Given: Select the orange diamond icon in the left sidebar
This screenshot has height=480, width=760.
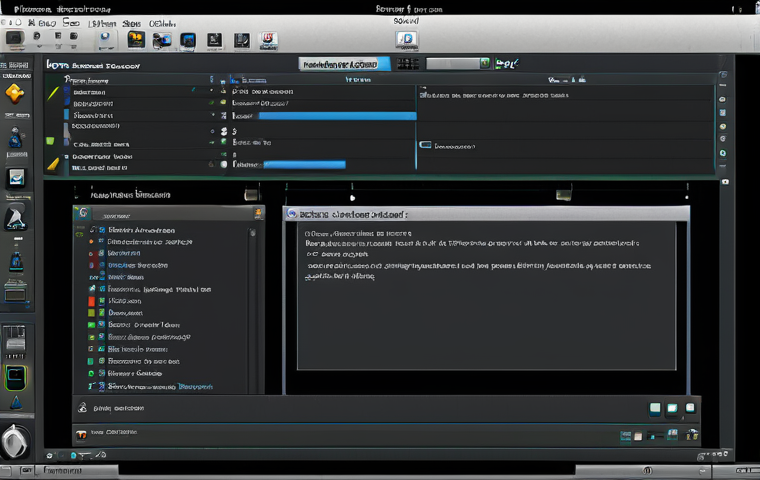Looking at the screenshot, I should point(15,94).
